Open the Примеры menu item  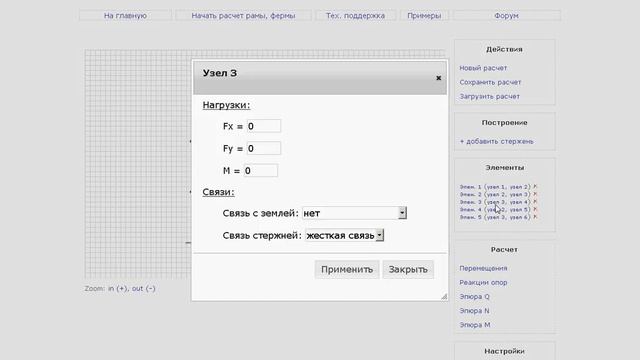424,16
